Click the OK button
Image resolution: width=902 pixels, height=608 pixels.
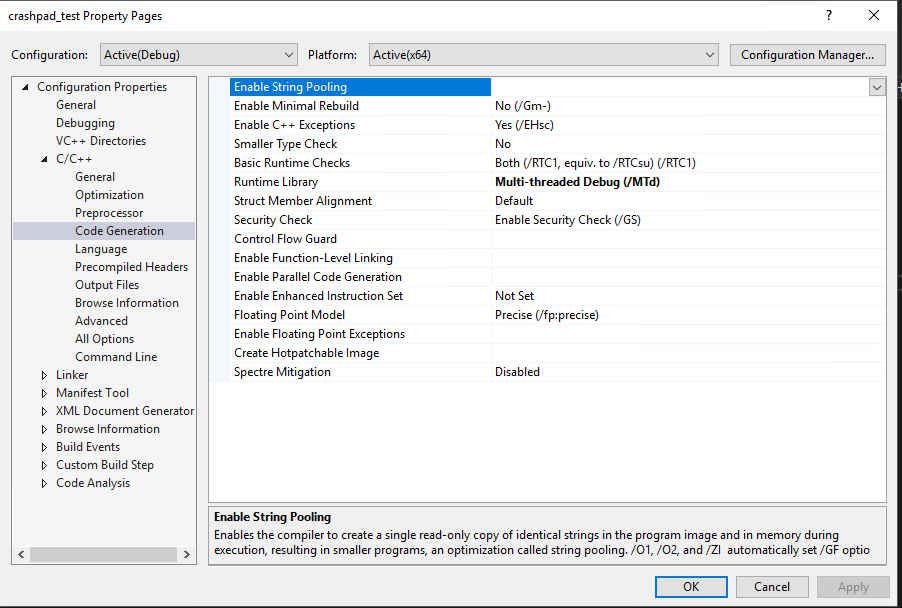tap(691, 587)
